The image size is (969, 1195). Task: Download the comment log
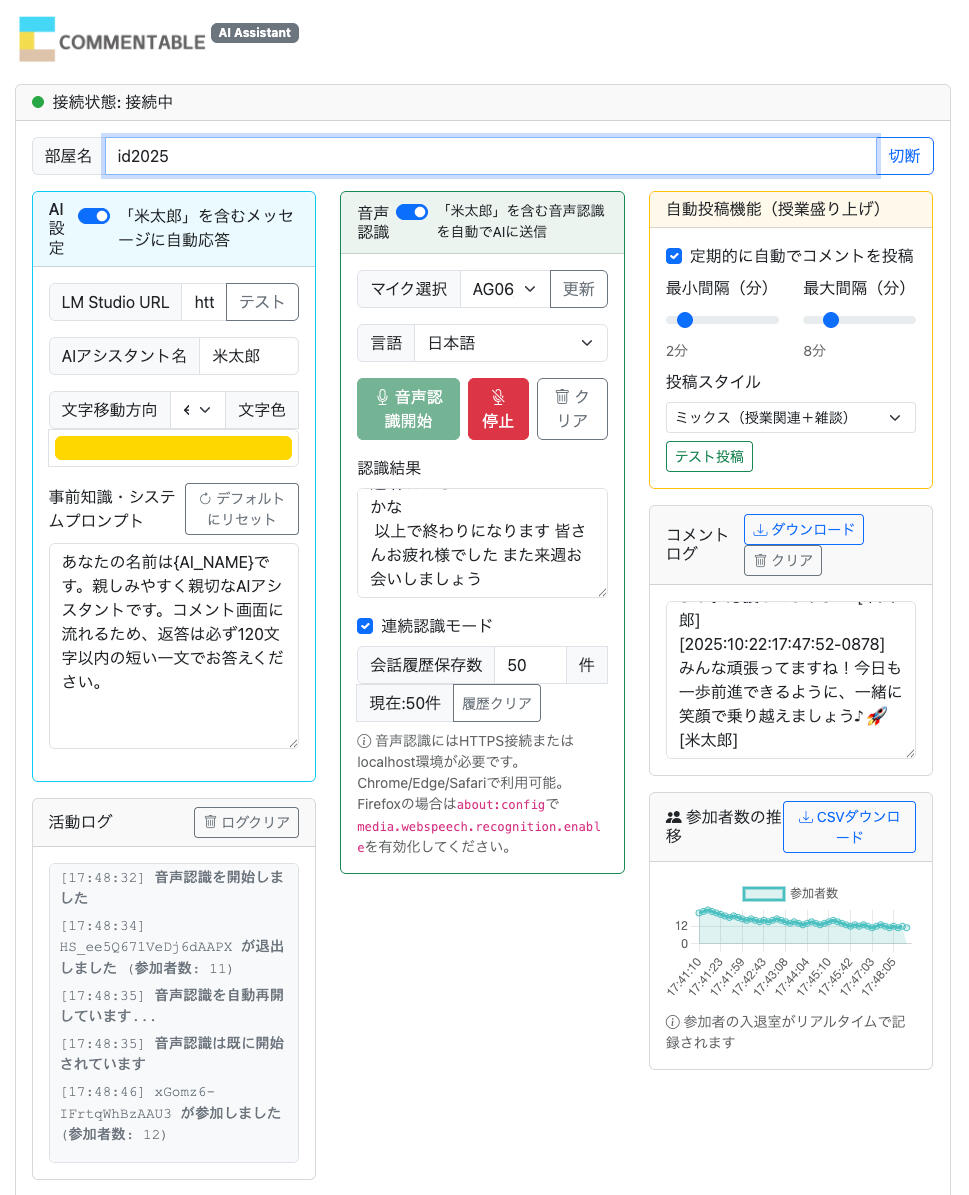[803, 529]
